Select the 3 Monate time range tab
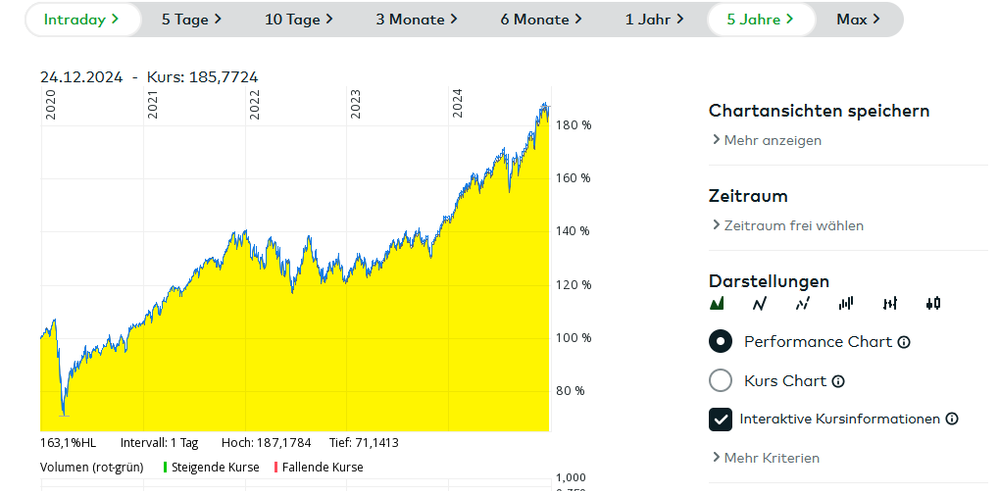Image resolution: width=999 pixels, height=491 pixels. 416,19
